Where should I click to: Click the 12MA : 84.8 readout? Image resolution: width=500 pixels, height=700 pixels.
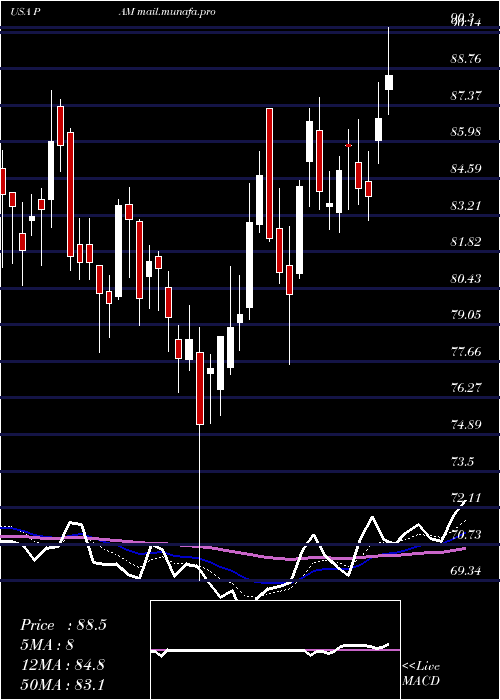click(x=62, y=665)
